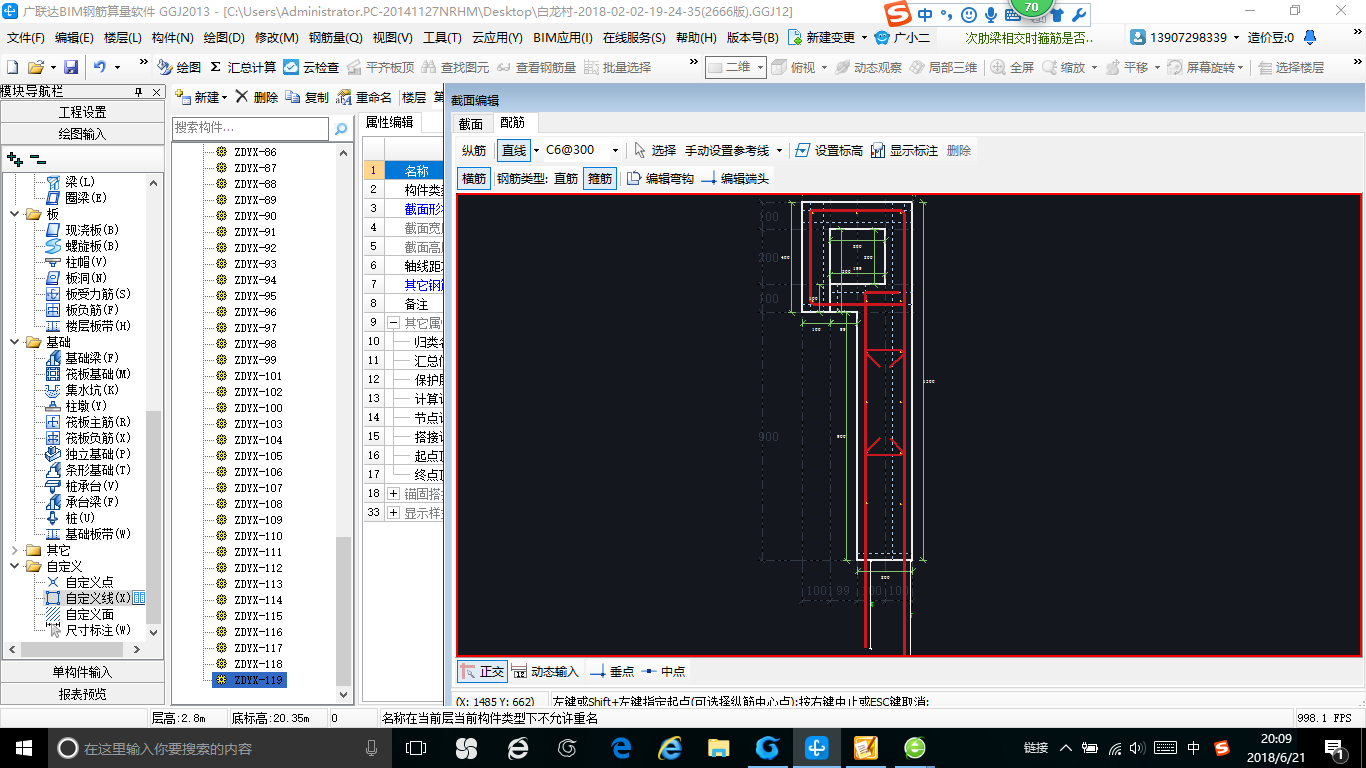Toggle 正交 orthogonal mode
The height and width of the screenshot is (768, 1366).
(x=483, y=671)
